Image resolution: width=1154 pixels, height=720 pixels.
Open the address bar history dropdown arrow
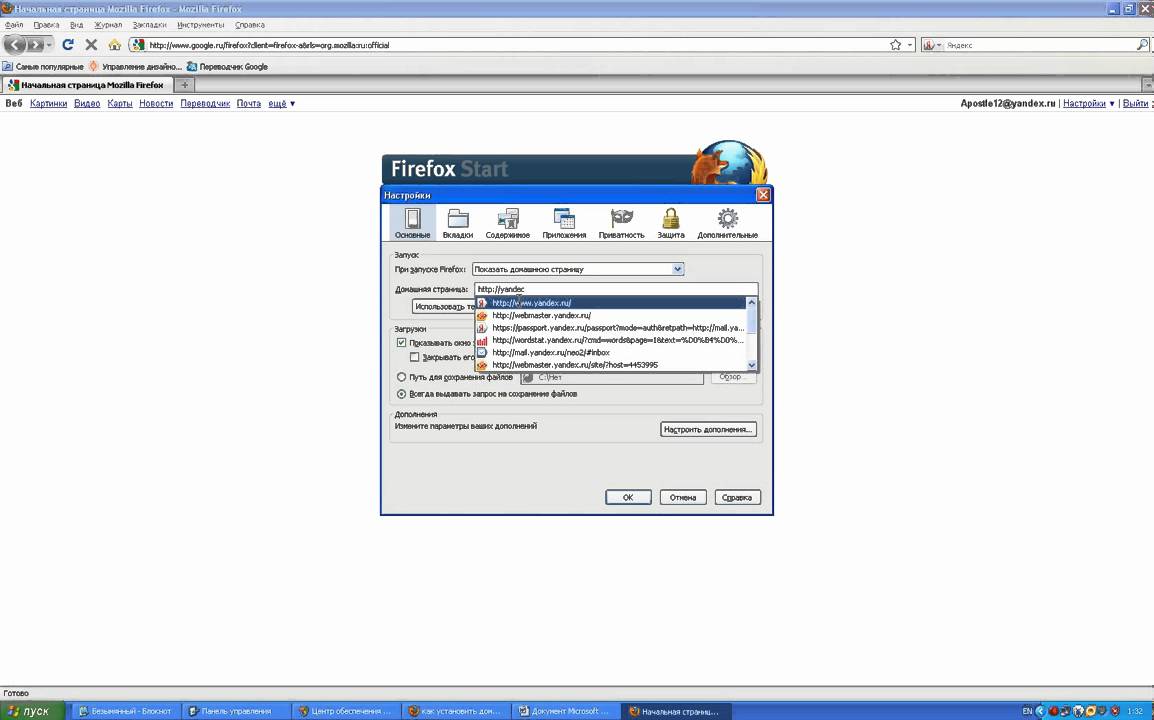coord(910,45)
